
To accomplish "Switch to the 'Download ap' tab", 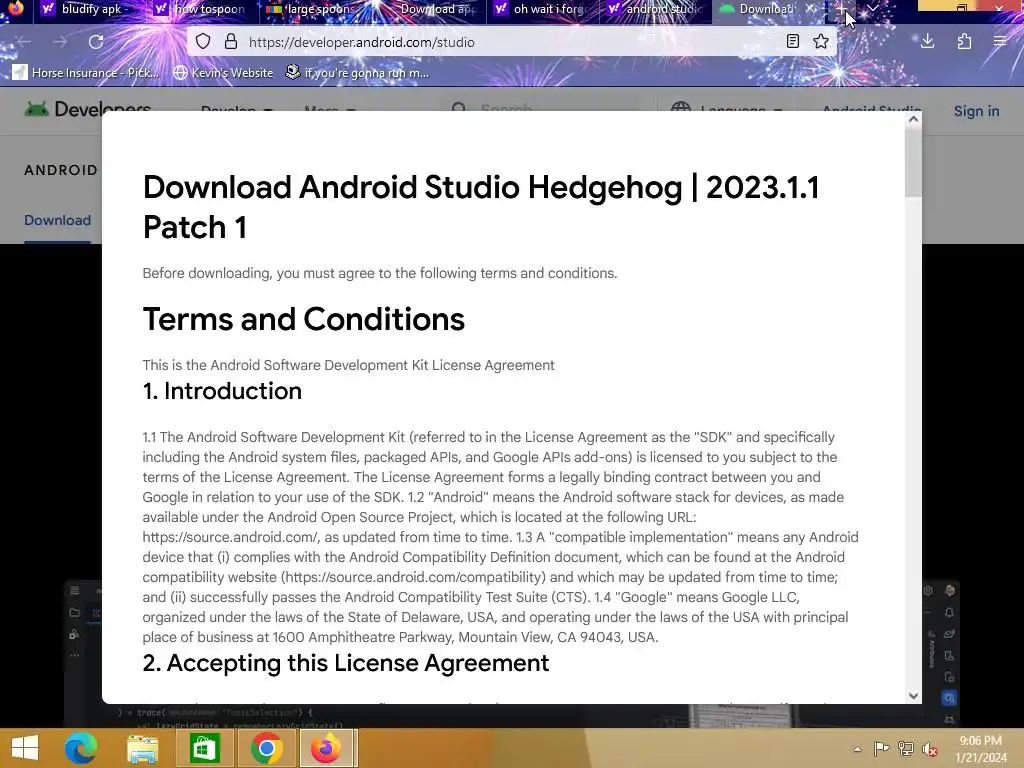I will pos(431,9).
